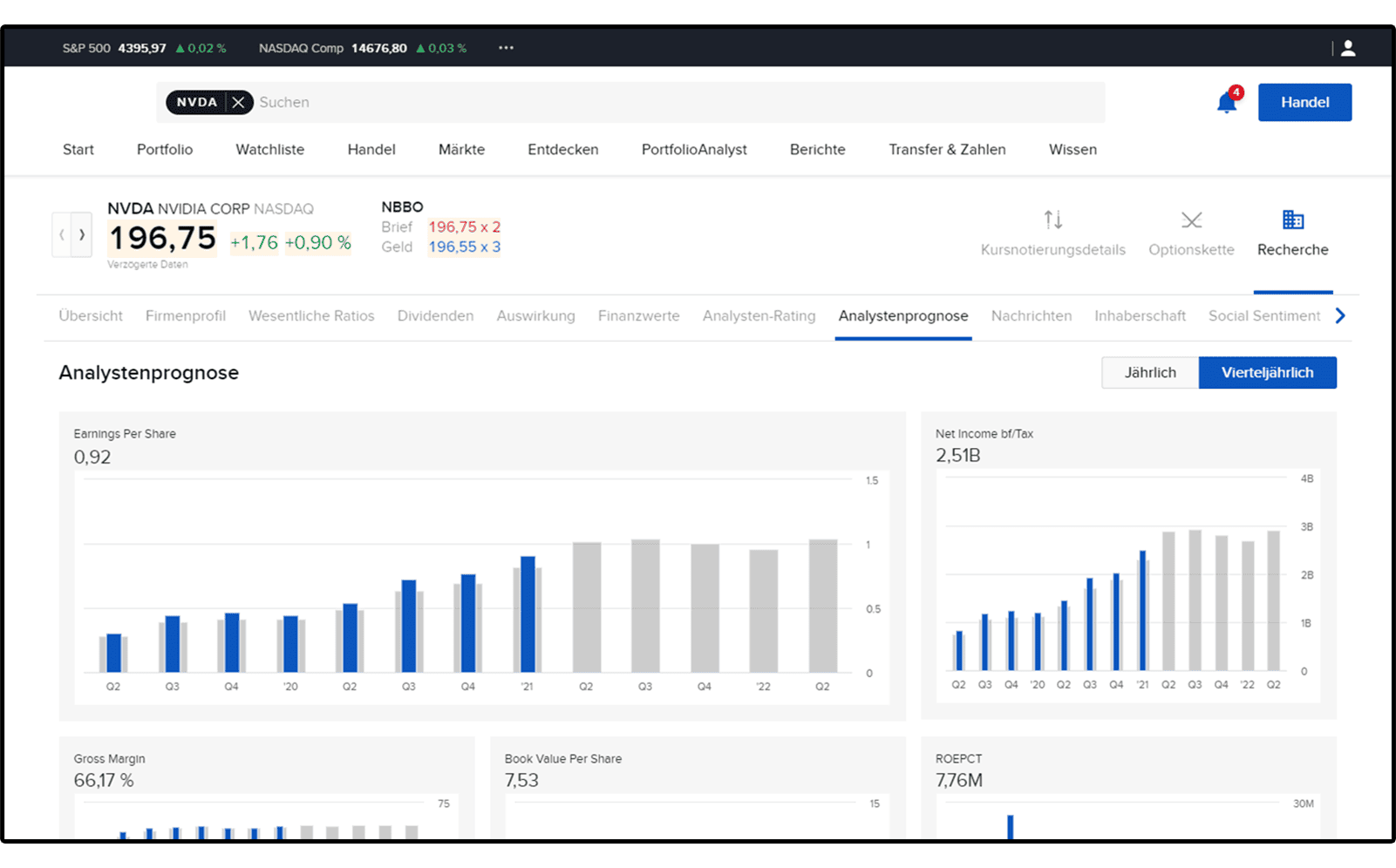Select the Übersicht tab
The width and height of the screenshot is (1396, 868).
pyautogui.click(x=91, y=315)
